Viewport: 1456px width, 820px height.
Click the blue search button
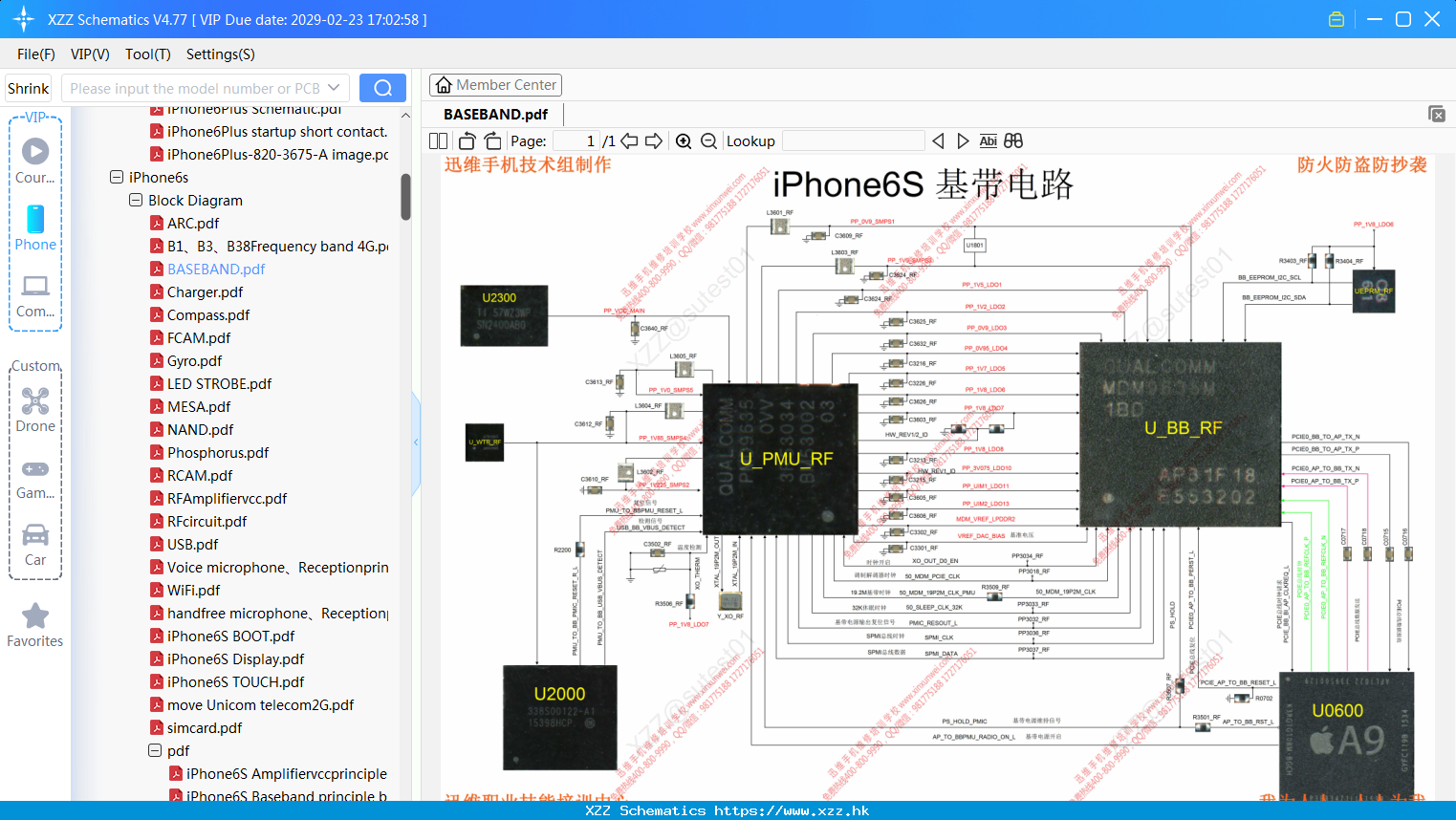[382, 88]
